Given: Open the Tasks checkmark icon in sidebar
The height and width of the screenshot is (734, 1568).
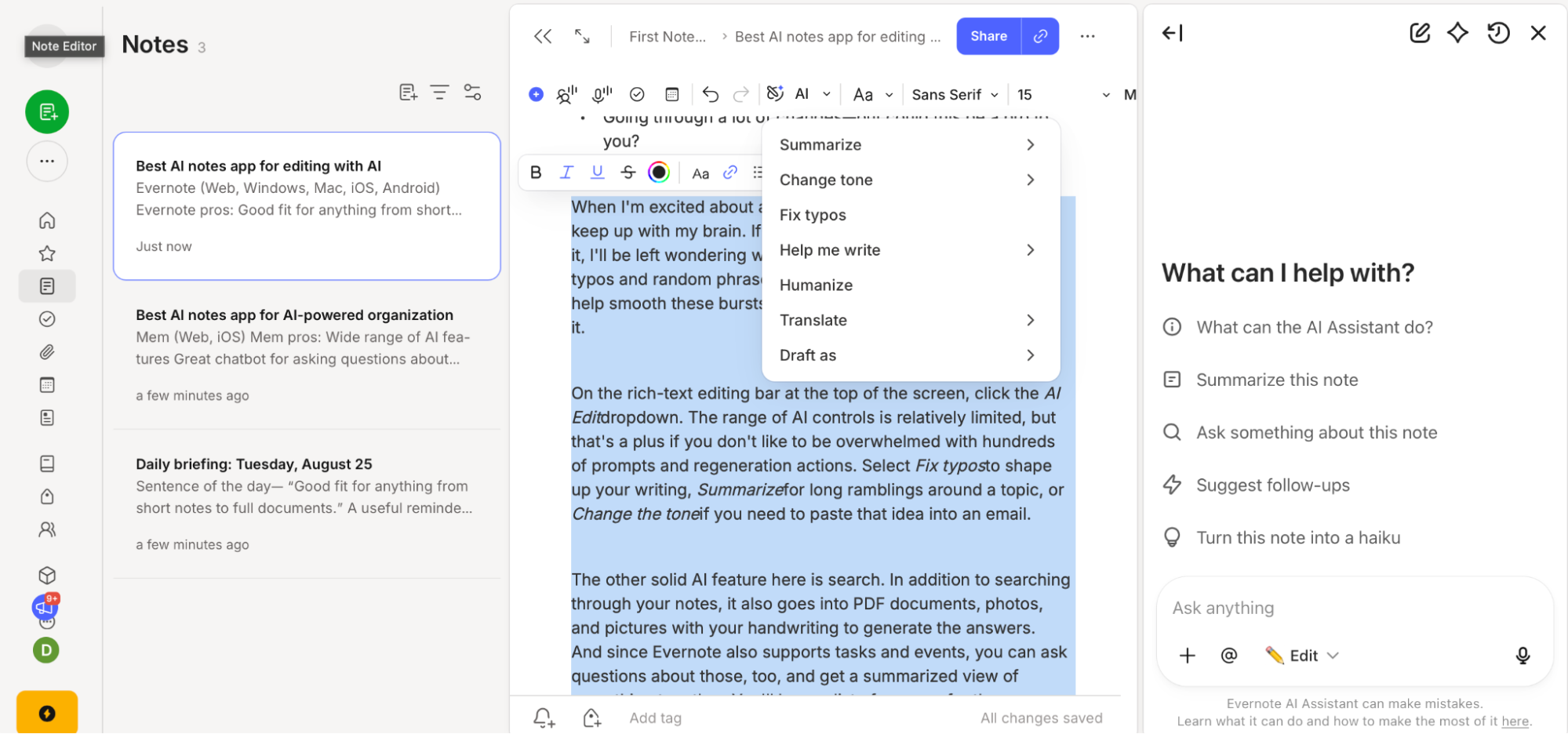Looking at the screenshot, I should pyautogui.click(x=47, y=319).
